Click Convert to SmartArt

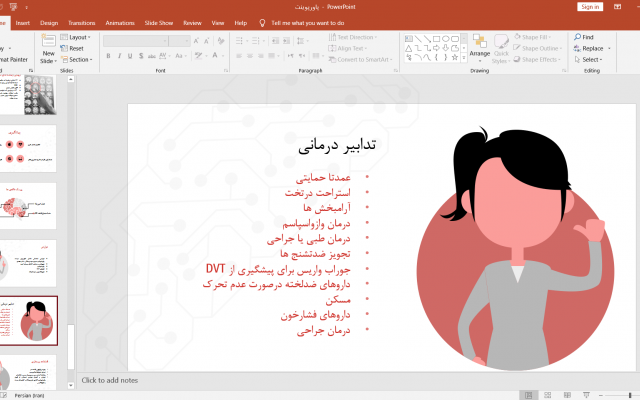click(360, 60)
